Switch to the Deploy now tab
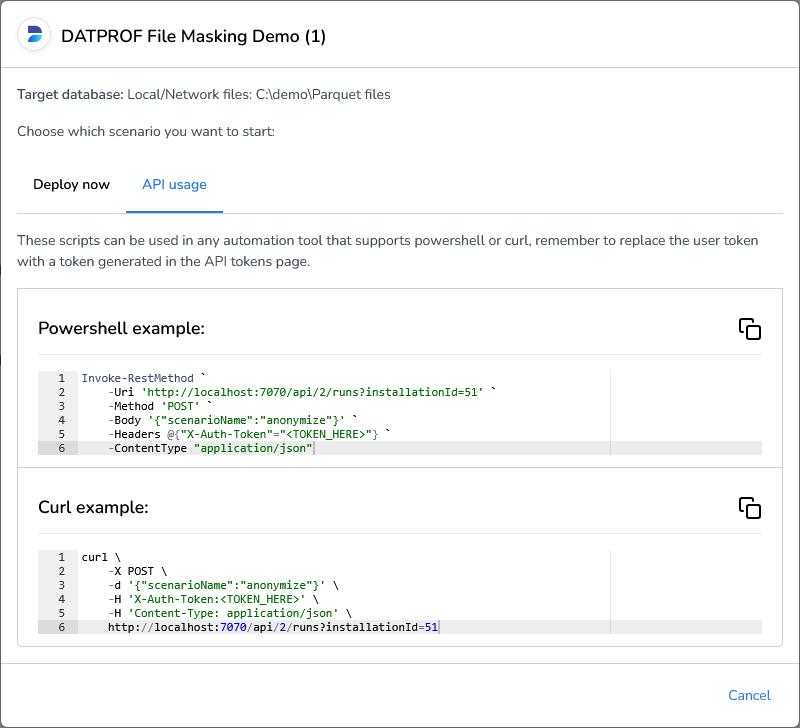 71,184
